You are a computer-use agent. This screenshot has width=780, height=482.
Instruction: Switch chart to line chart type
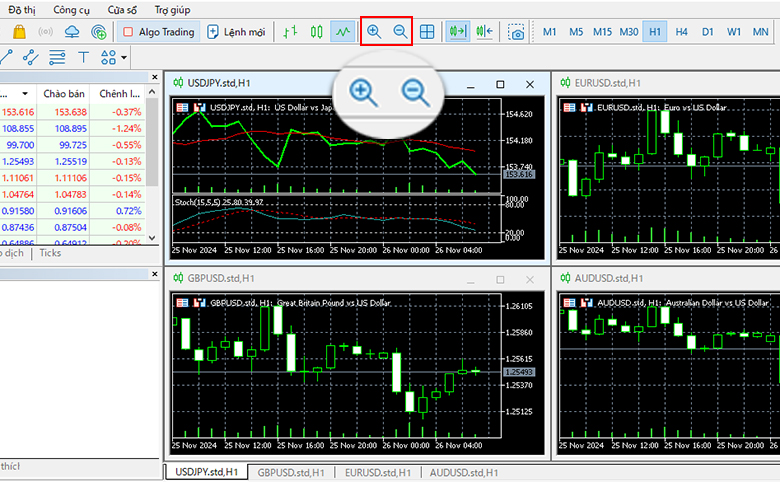pos(343,32)
